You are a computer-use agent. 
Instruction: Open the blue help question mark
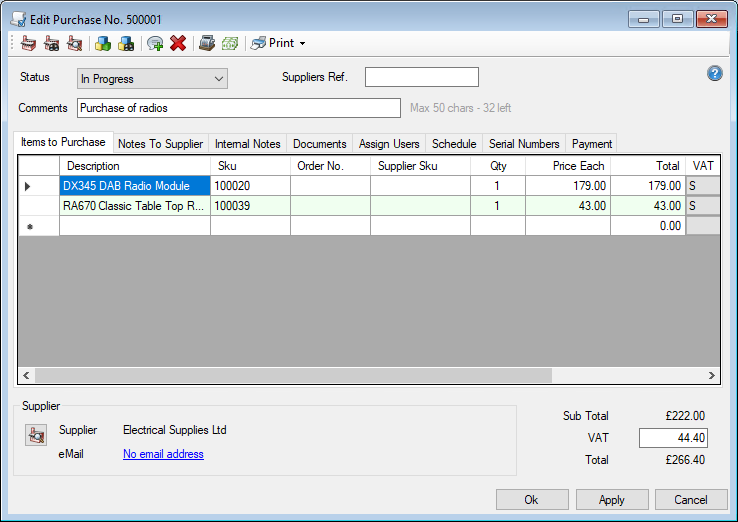click(714, 73)
